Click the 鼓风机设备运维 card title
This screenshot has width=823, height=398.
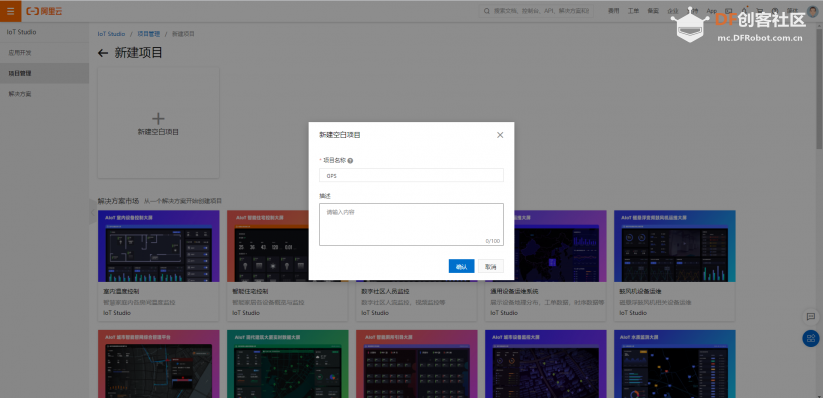click(x=640, y=291)
